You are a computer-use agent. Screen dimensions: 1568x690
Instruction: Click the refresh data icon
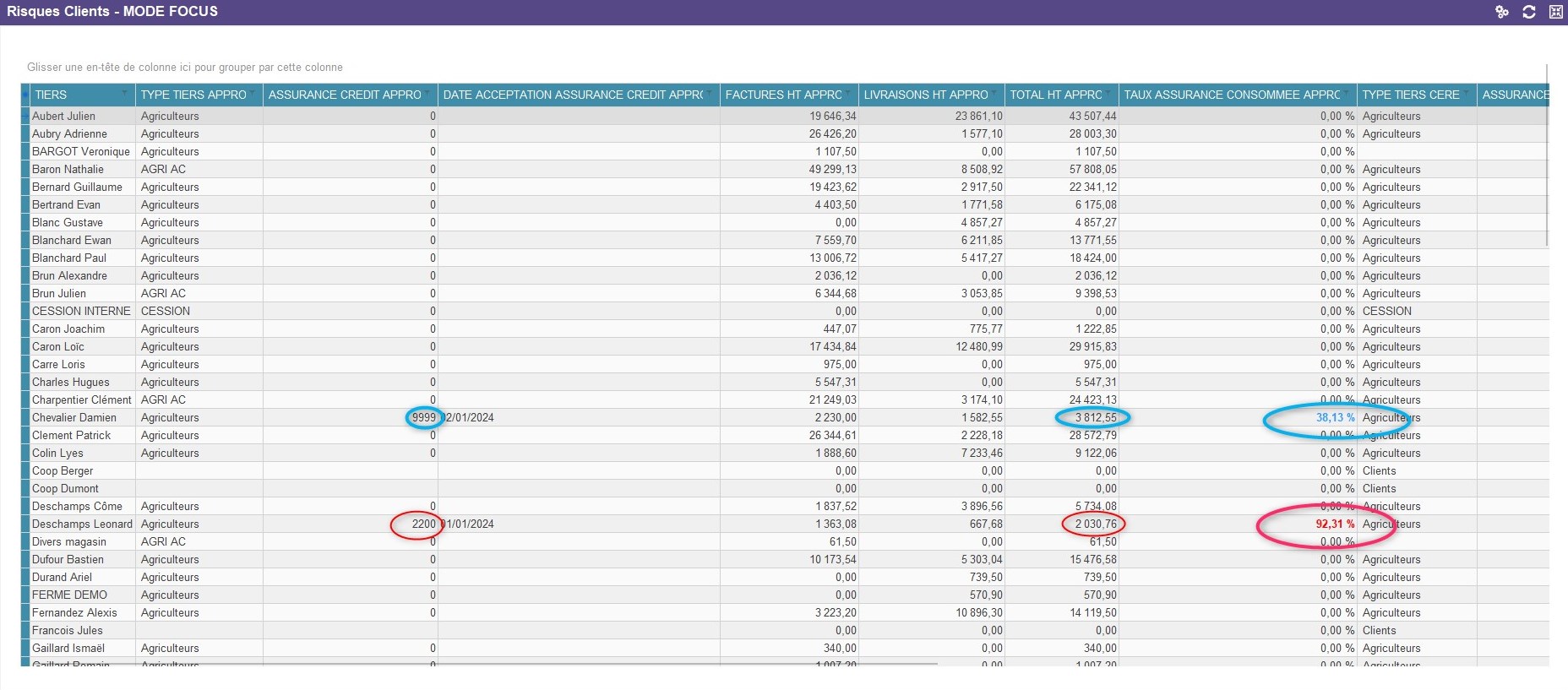[x=1528, y=12]
